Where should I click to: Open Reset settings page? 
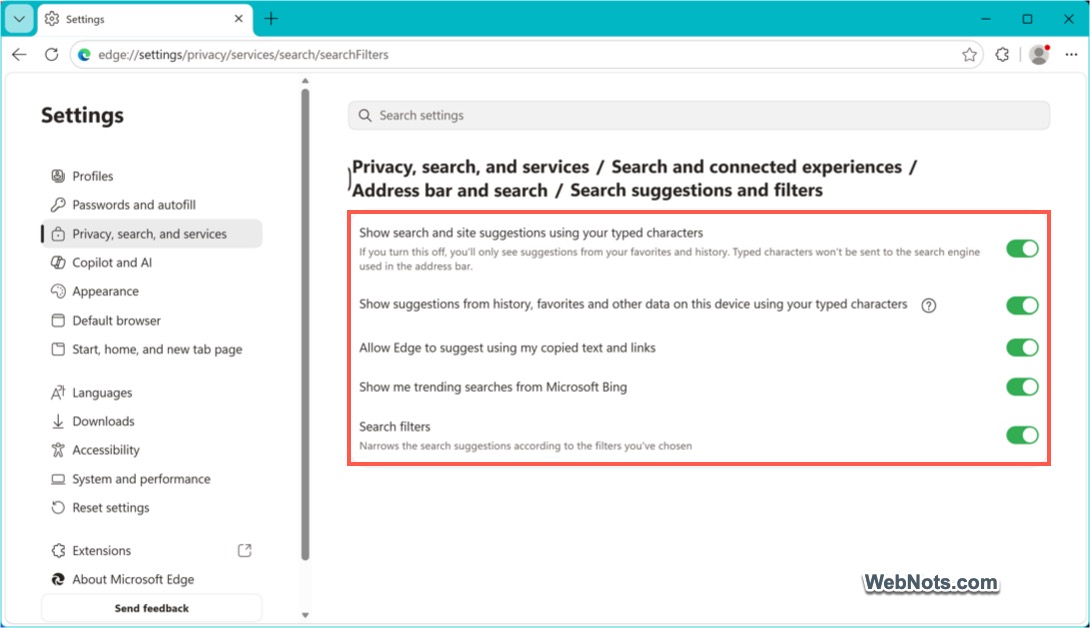pos(152,508)
